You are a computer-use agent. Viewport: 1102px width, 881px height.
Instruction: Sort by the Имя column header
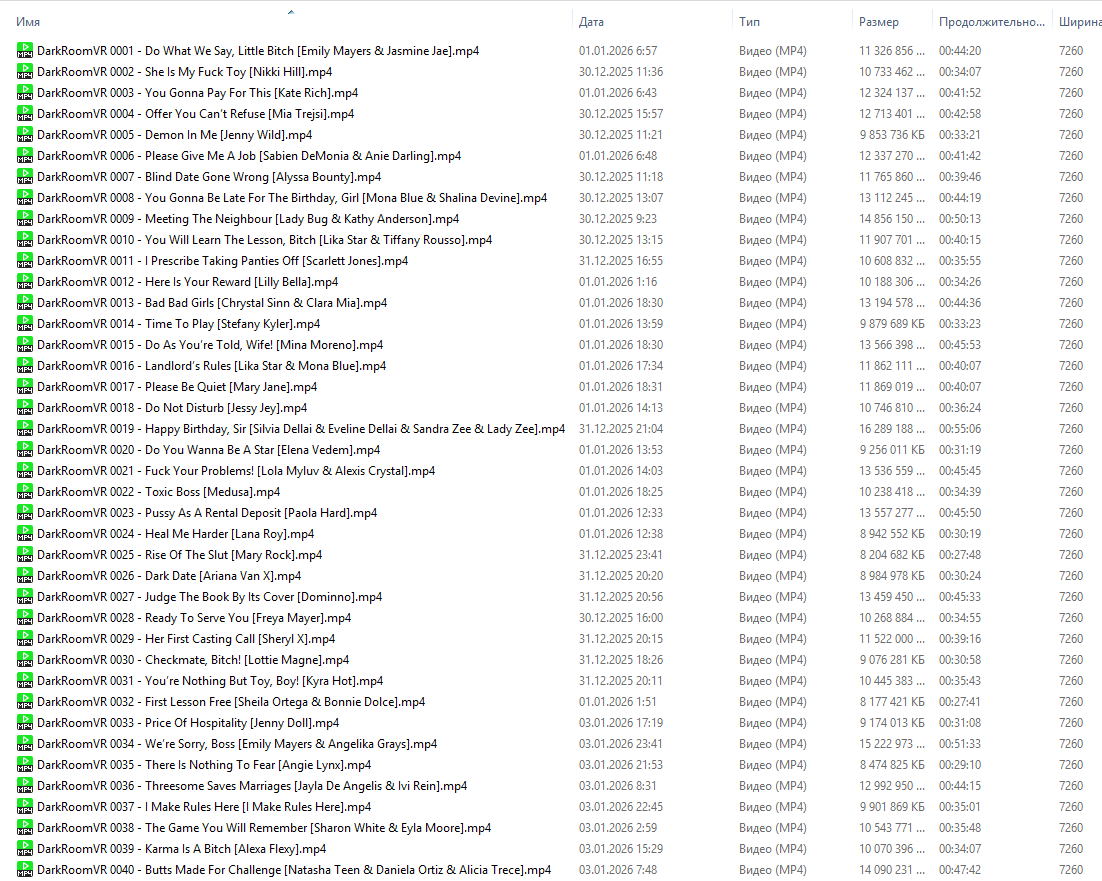point(27,22)
